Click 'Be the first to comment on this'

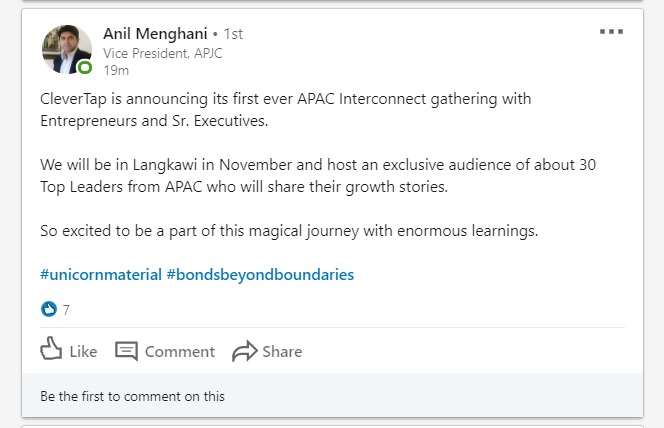(133, 396)
